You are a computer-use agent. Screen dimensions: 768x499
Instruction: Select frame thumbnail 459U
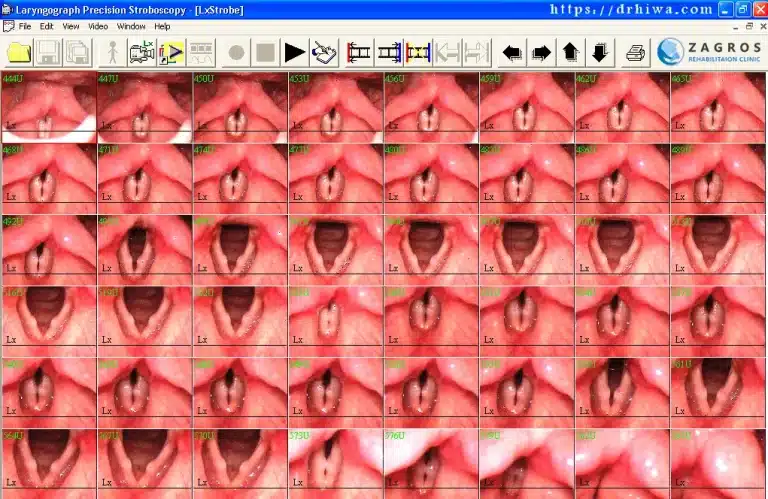tap(527, 107)
